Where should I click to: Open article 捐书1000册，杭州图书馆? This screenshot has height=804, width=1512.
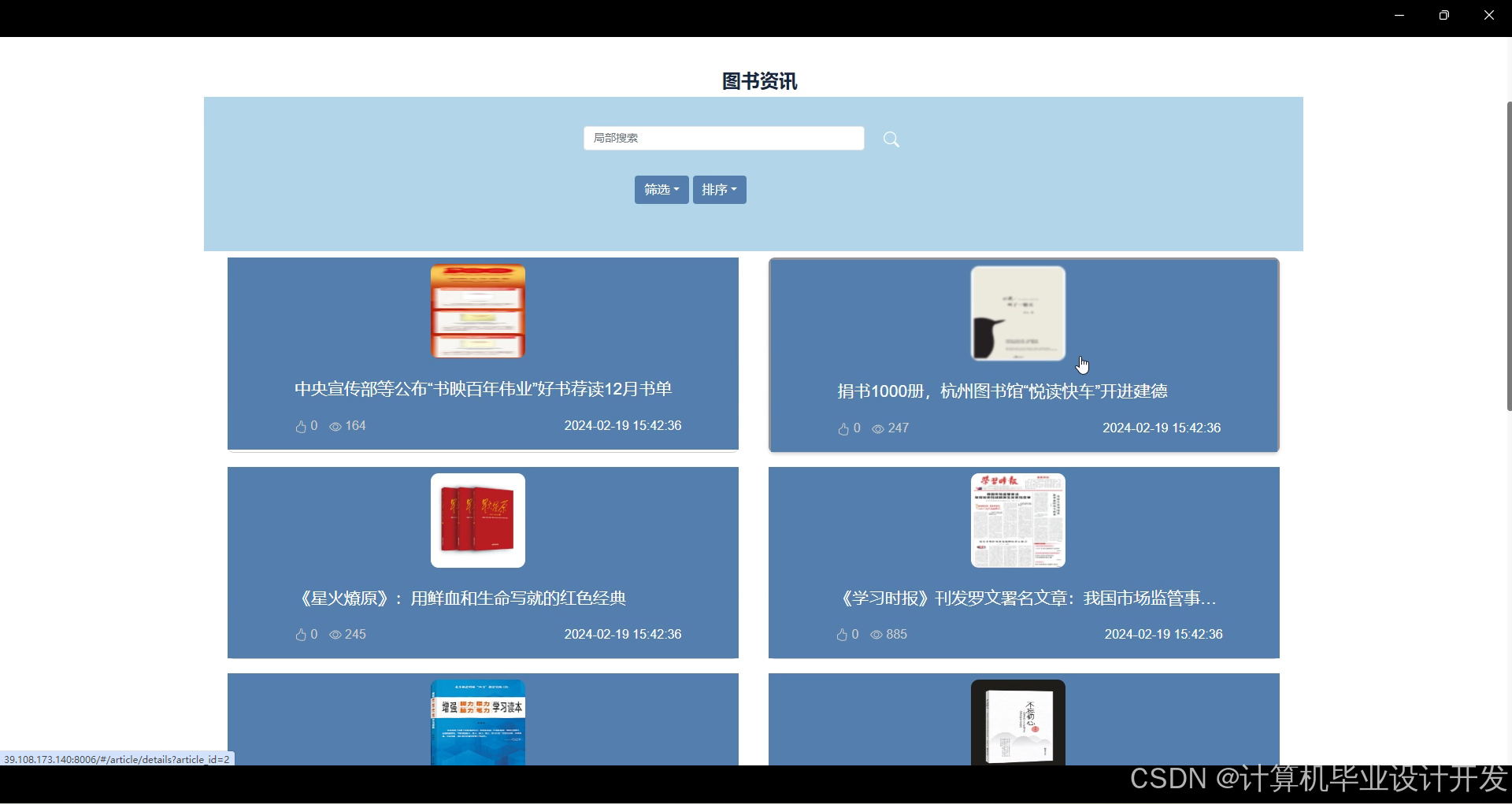[x=1002, y=391]
